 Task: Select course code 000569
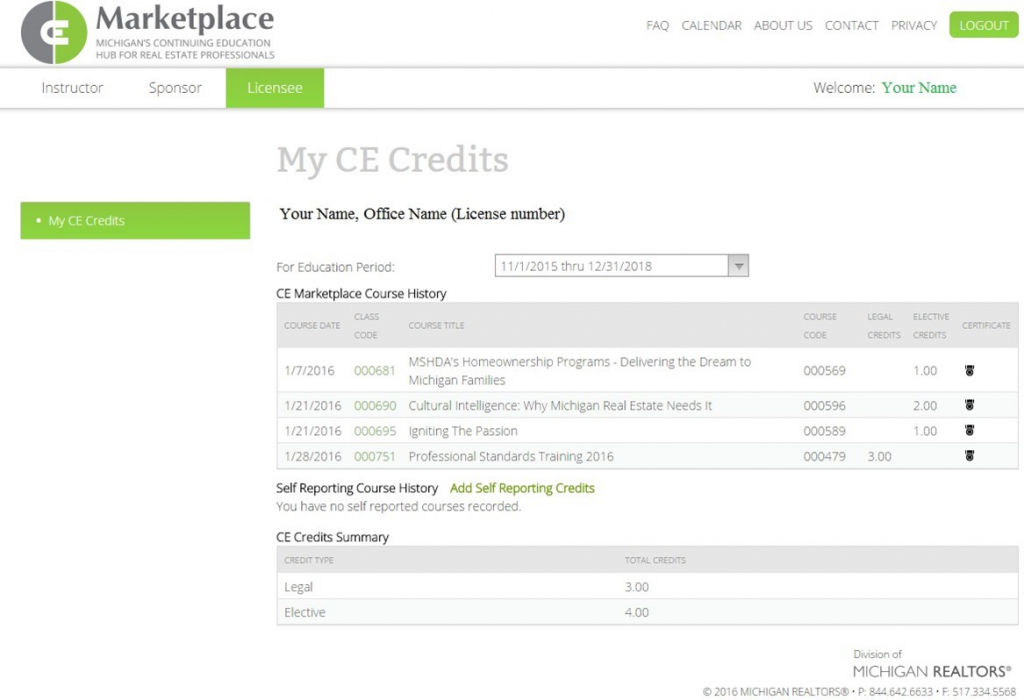824,370
